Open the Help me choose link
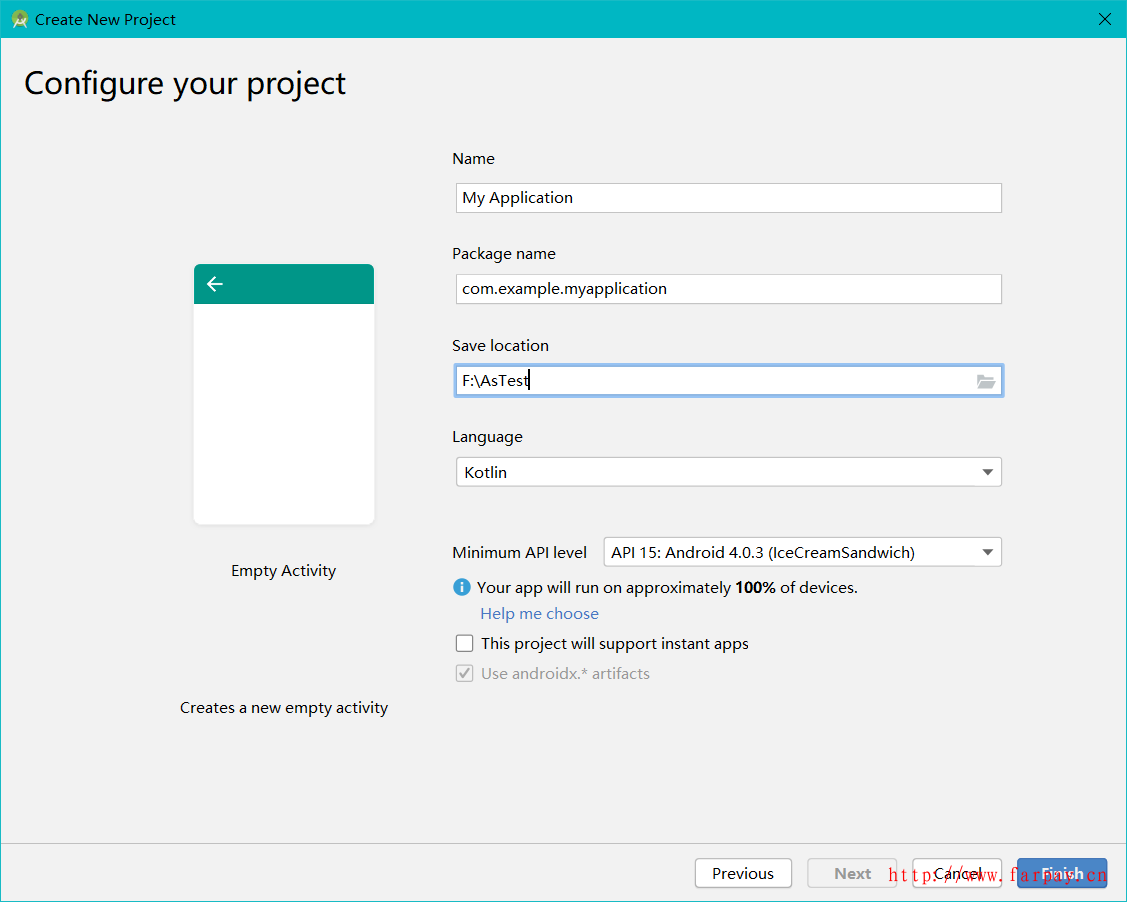This screenshot has width=1127, height=902. coord(539,614)
